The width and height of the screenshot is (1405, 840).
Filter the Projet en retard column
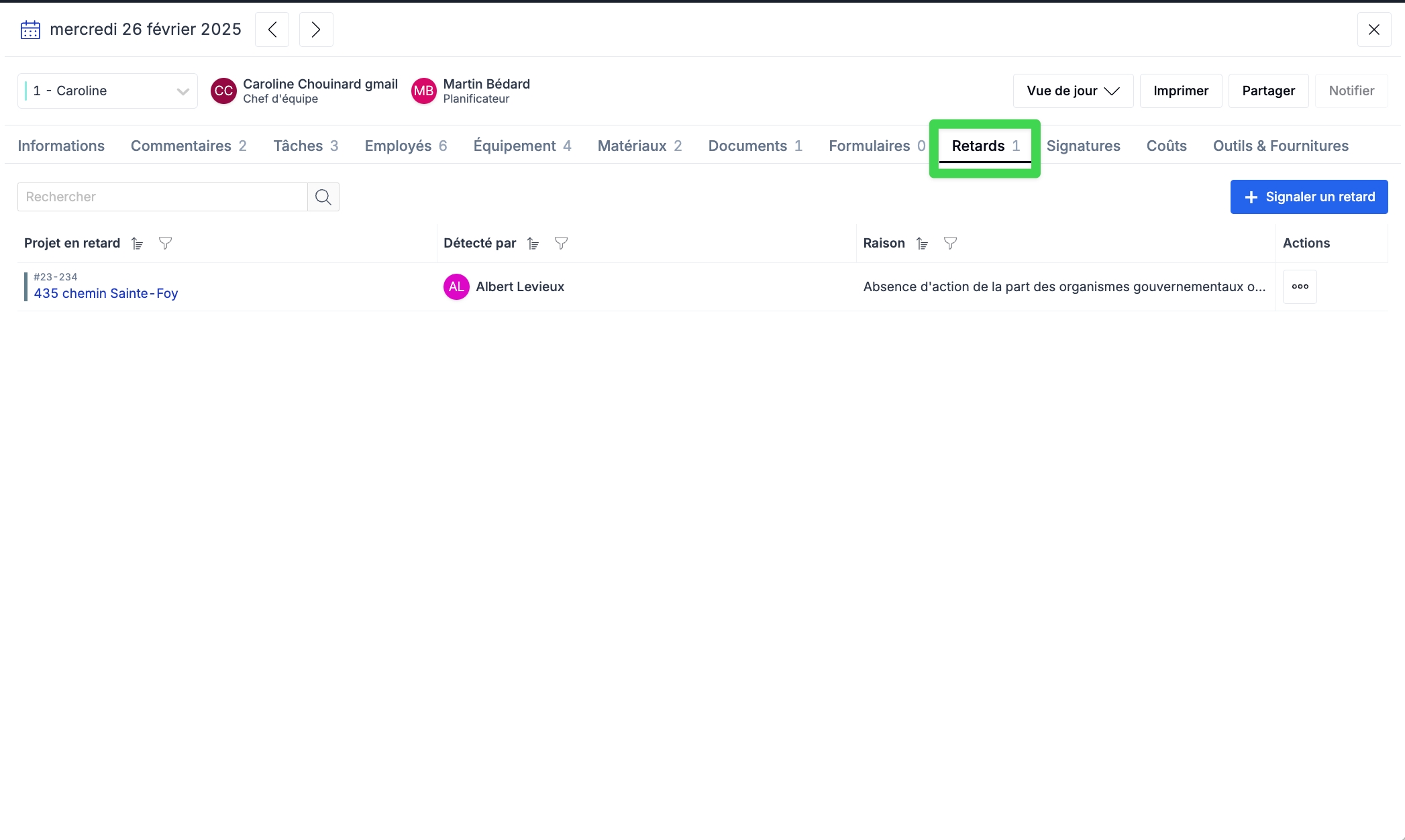(166, 244)
